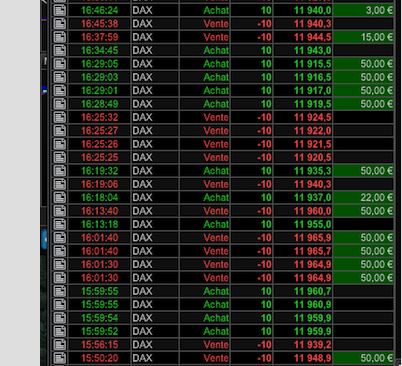Select price cell 11 944,5
Viewport: 402px width, 366px height.
tap(303, 37)
